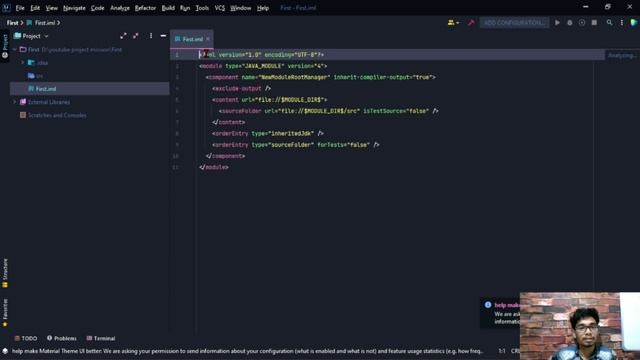Click the notification info icon in the popup
Screen dimensions: 640x360
[x=488, y=305]
